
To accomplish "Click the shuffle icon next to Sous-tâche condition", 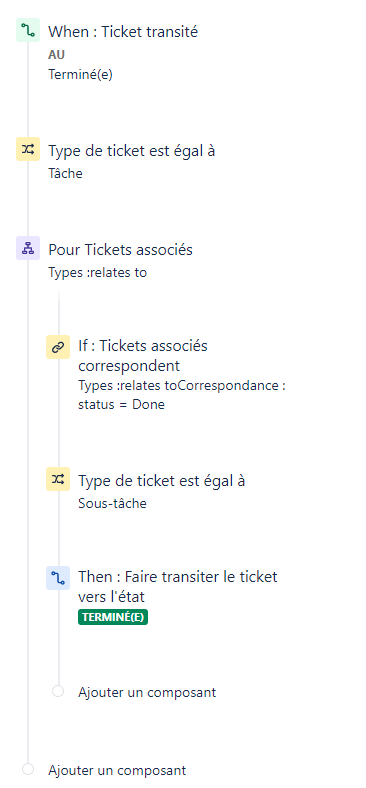I will 58,479.
